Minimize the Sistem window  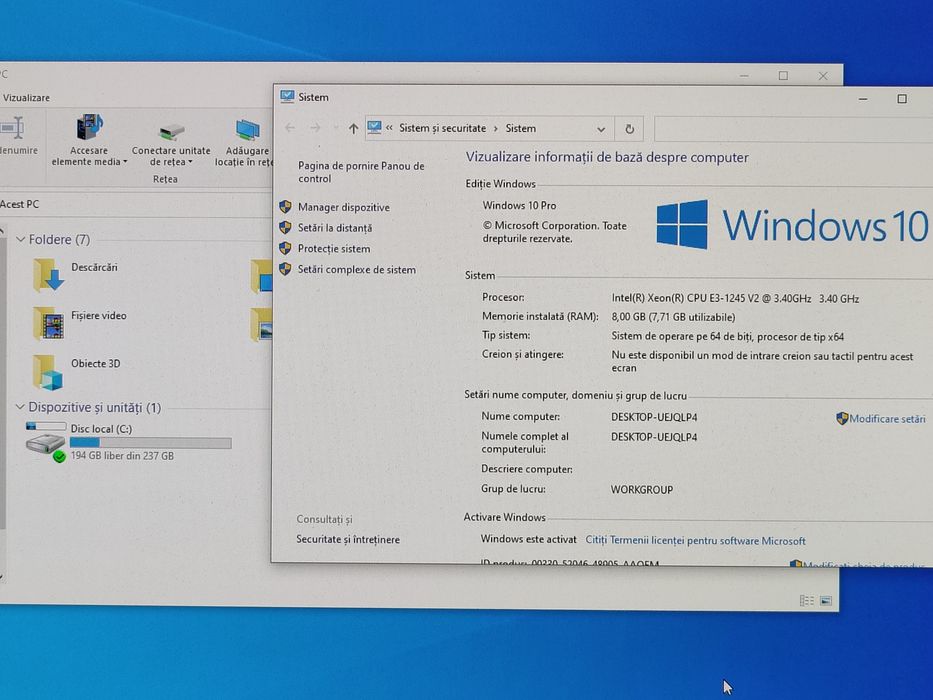coord(863,99)
